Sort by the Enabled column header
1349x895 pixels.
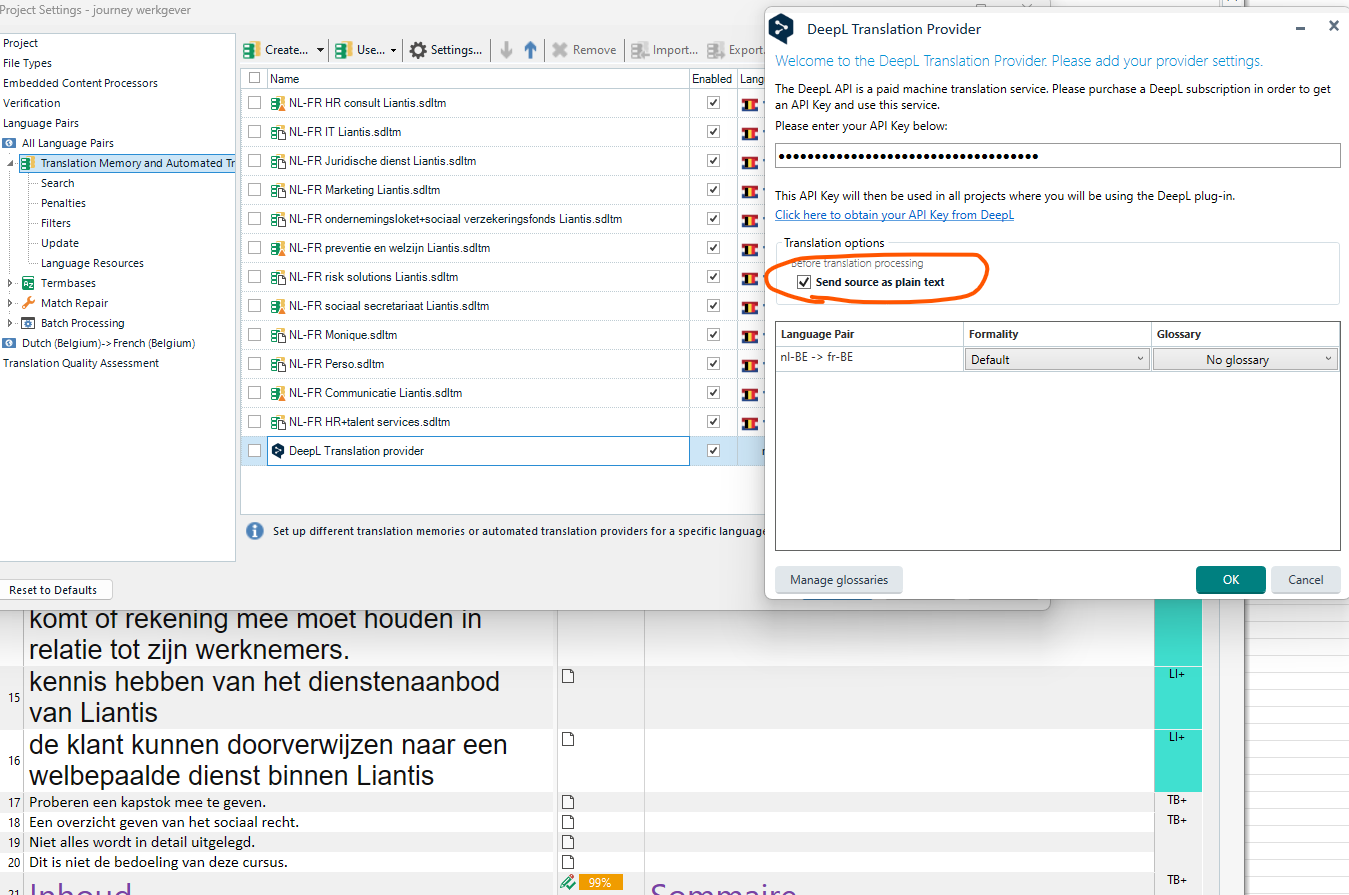pos(712,78)
